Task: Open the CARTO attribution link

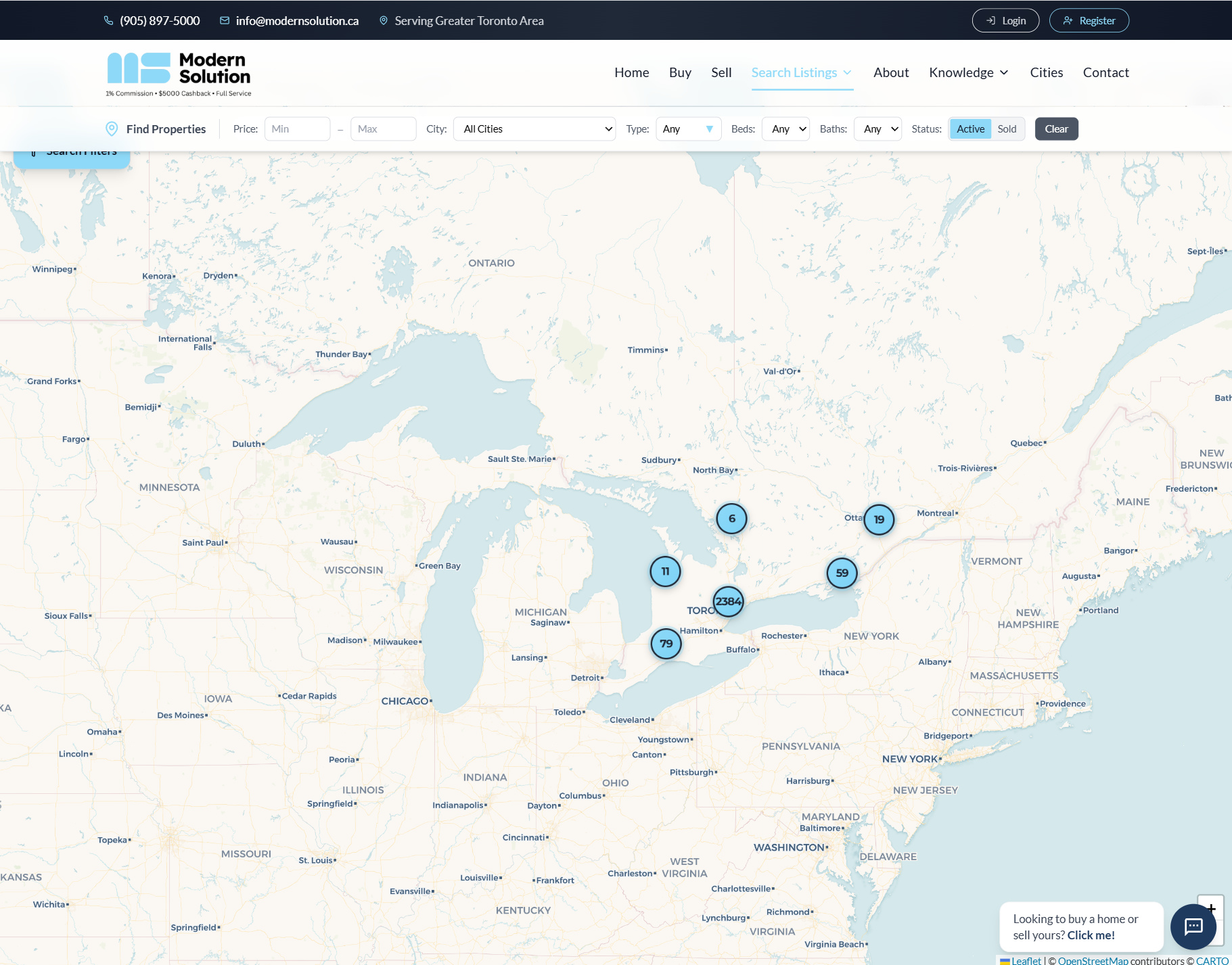Action: pos(1212,960)
